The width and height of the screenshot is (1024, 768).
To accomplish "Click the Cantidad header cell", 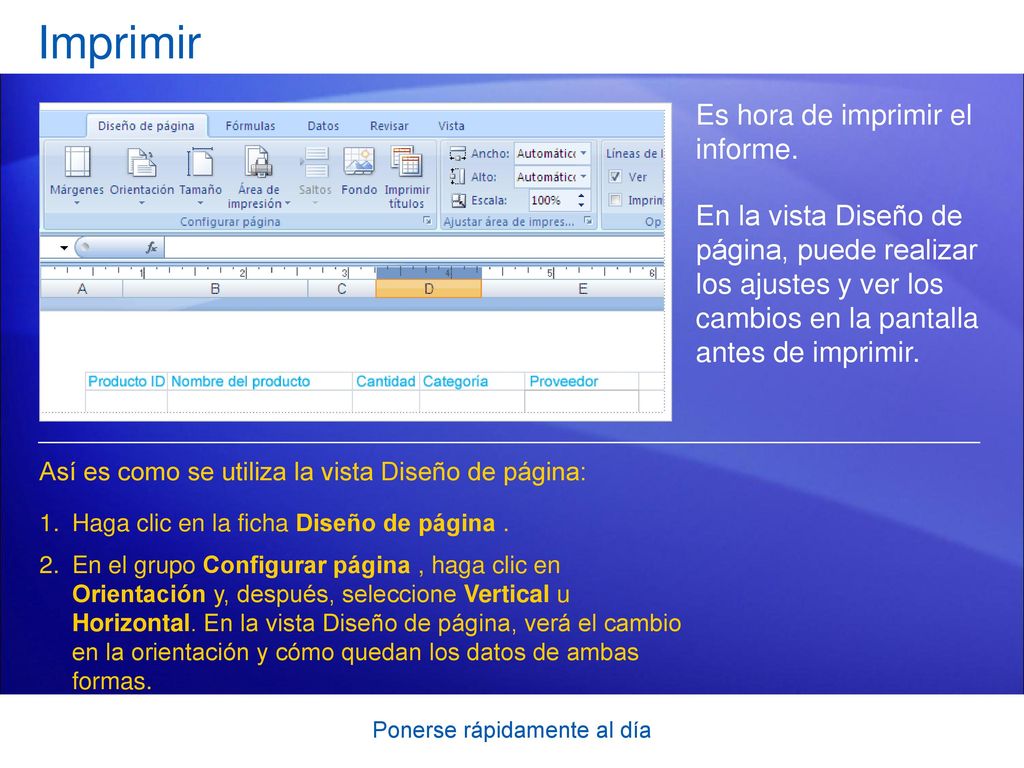I will coord(385,381).
